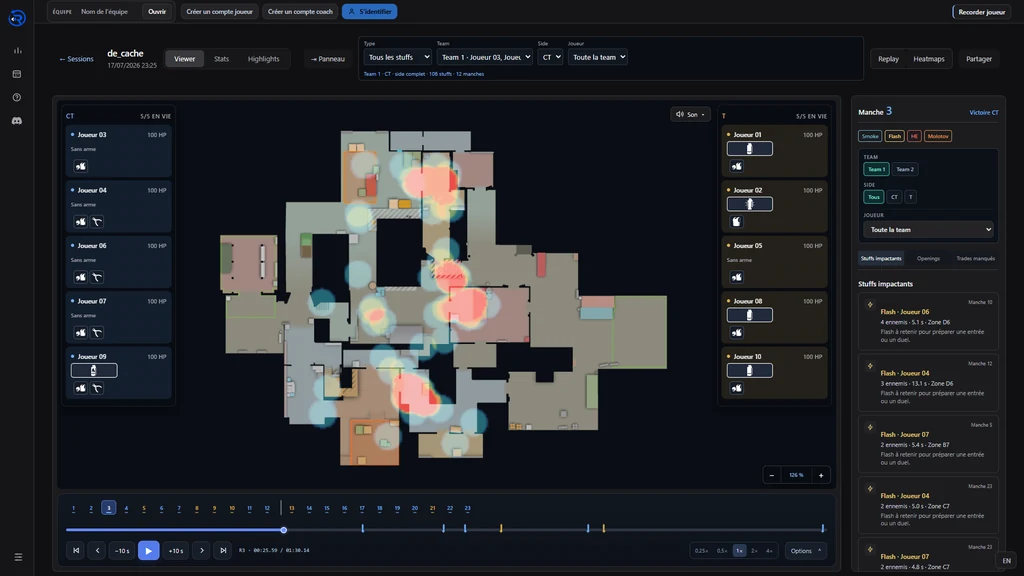This screenshot has height=576, width=1024.
Task: Select the CT side filter button
Action: click(894, 197)
